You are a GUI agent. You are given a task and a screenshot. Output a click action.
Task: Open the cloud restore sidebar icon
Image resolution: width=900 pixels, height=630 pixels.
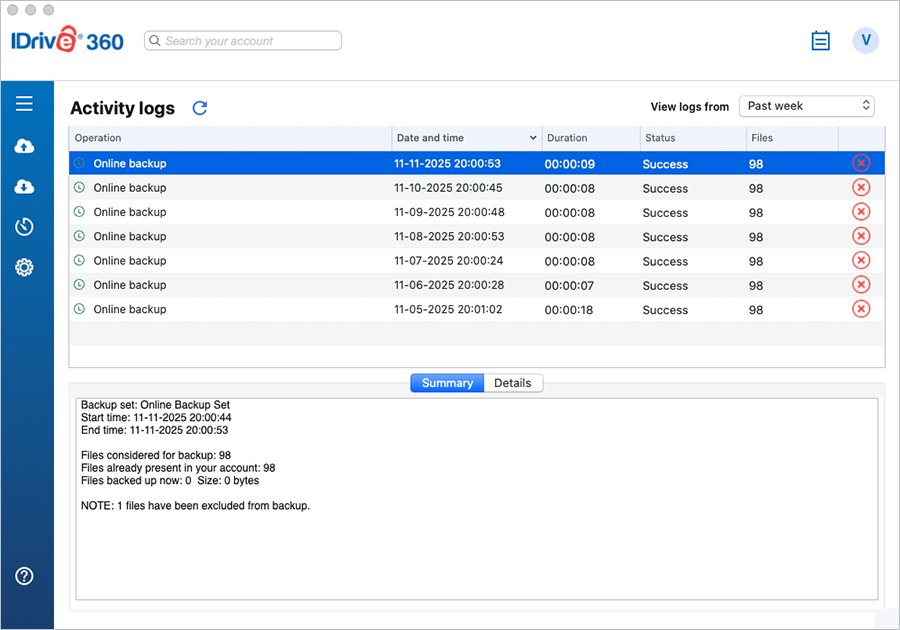coord(25,187)
